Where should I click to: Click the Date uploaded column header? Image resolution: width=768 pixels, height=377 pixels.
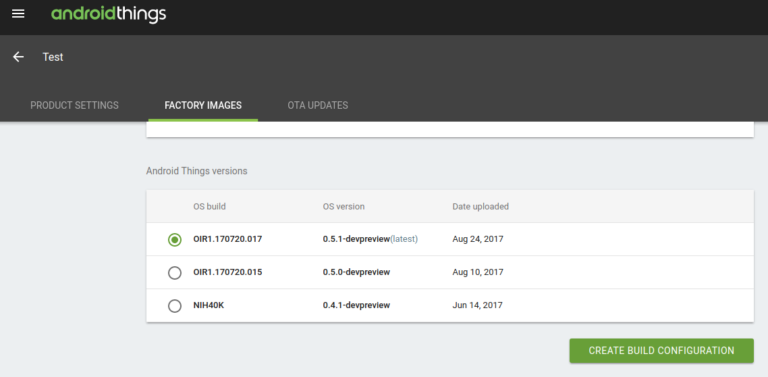click(480, 207)
